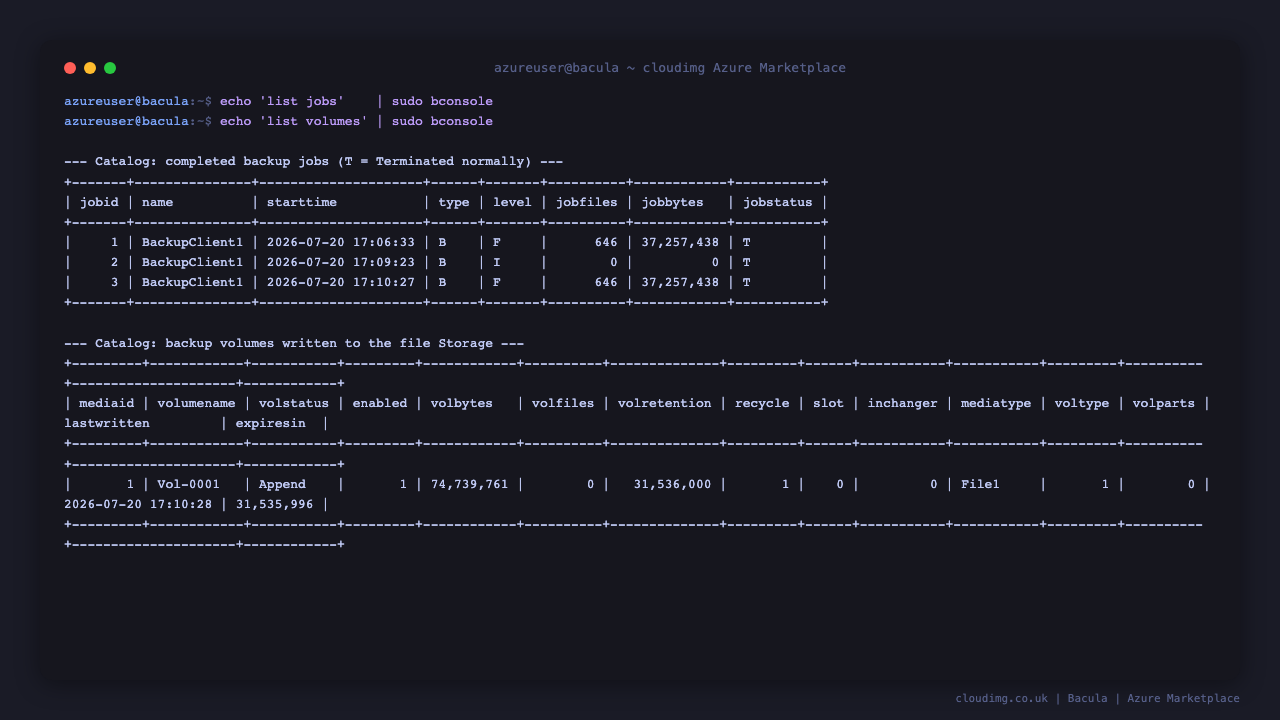
Task: Click the 'jobbytes' column header
Action: [x=672, y=203]
